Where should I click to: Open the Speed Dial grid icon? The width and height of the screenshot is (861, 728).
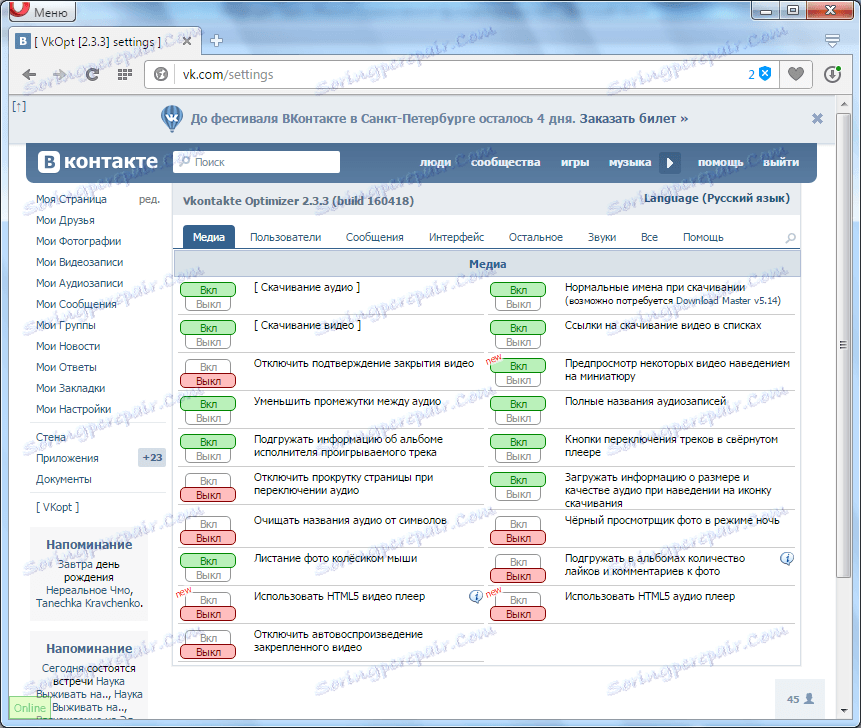pos(125,74)
